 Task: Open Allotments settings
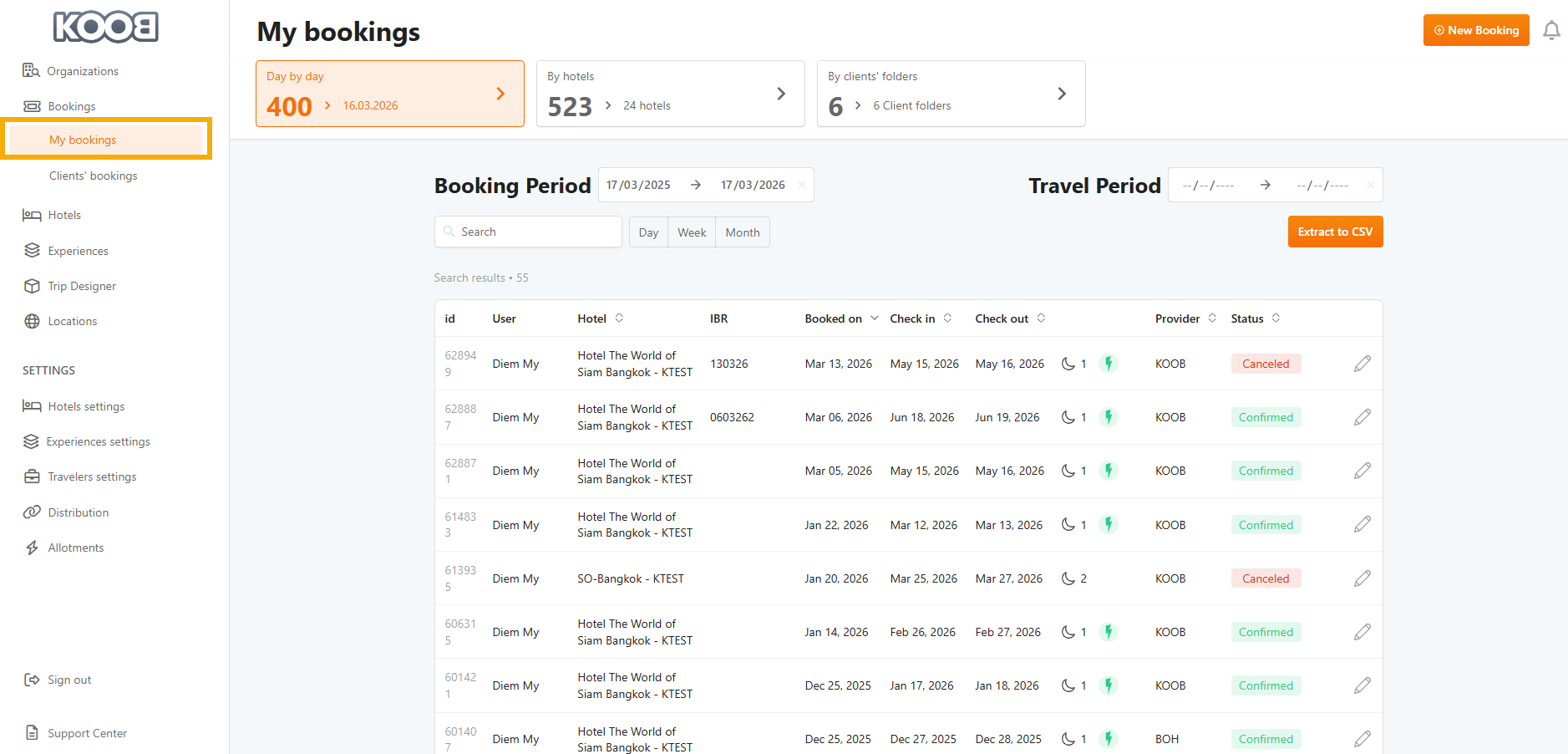(75, 548)
